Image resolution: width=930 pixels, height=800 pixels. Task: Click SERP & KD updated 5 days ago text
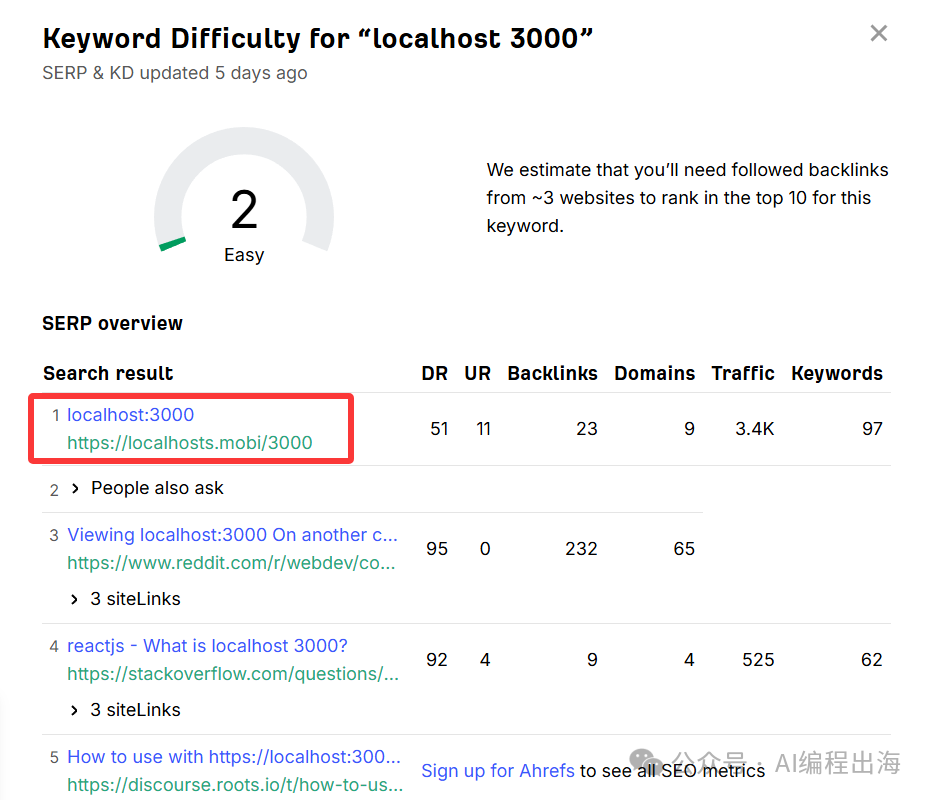tap(175, 73)
